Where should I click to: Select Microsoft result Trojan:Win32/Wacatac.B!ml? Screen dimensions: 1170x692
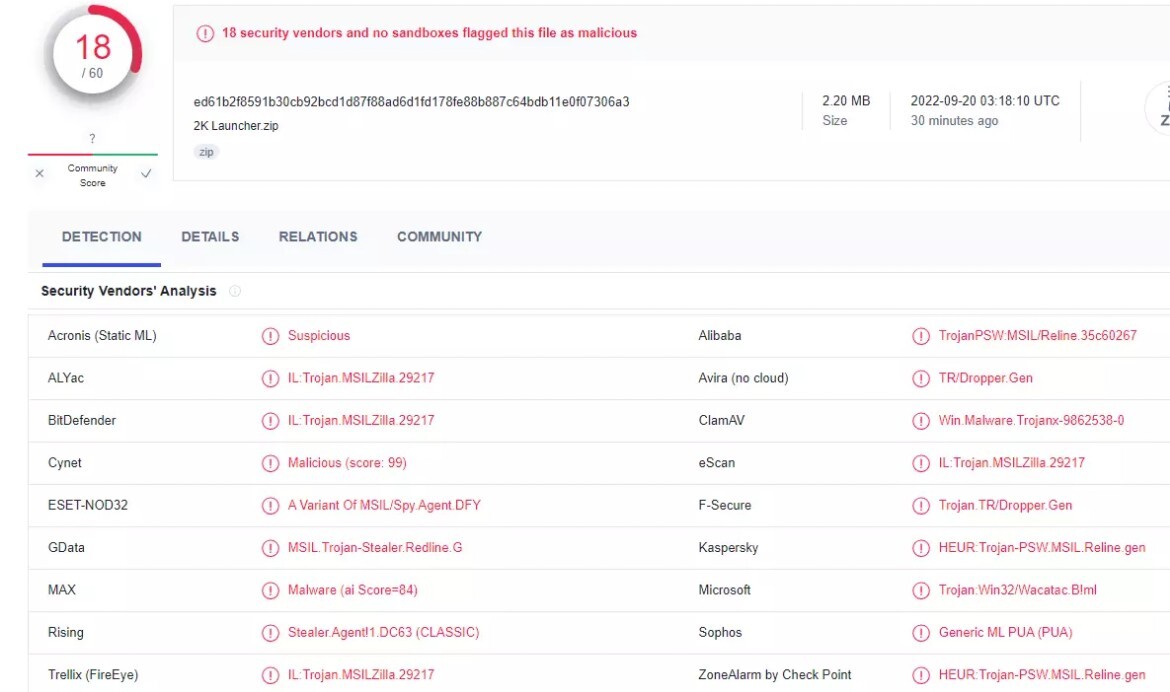pos(1018,590)
